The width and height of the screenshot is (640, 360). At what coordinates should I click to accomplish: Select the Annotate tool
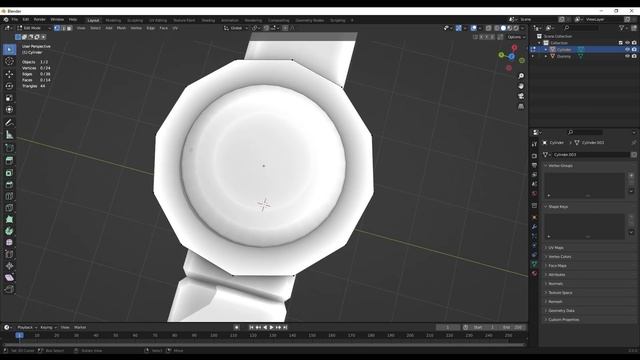point(9,122)
